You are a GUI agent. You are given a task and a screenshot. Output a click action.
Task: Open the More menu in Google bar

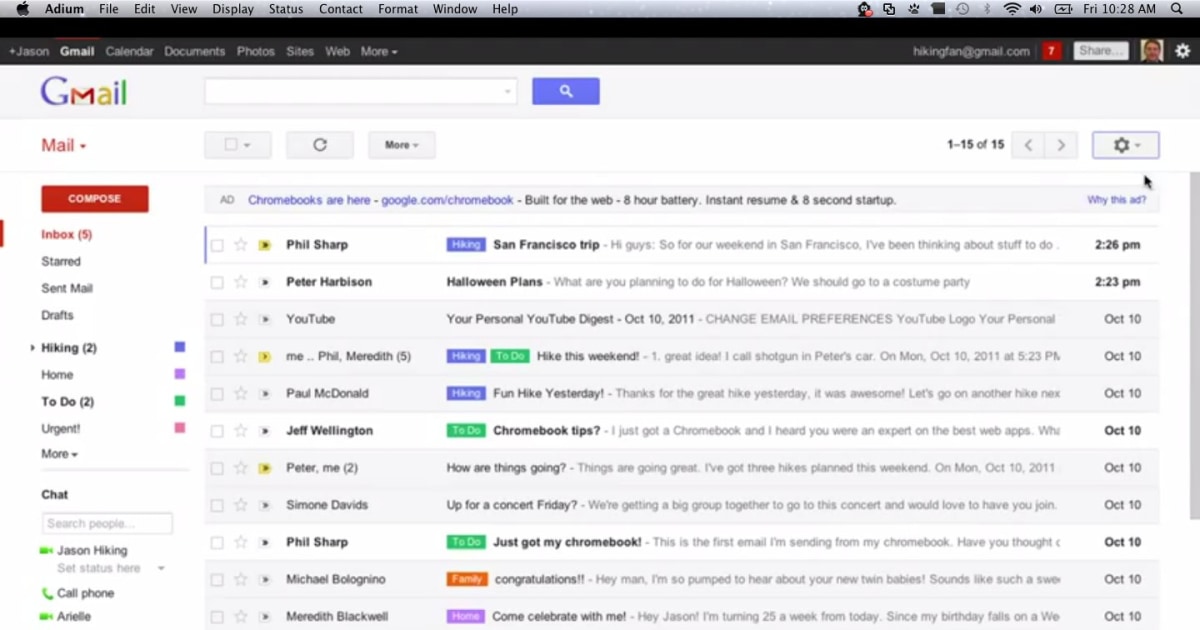[379, 51]
